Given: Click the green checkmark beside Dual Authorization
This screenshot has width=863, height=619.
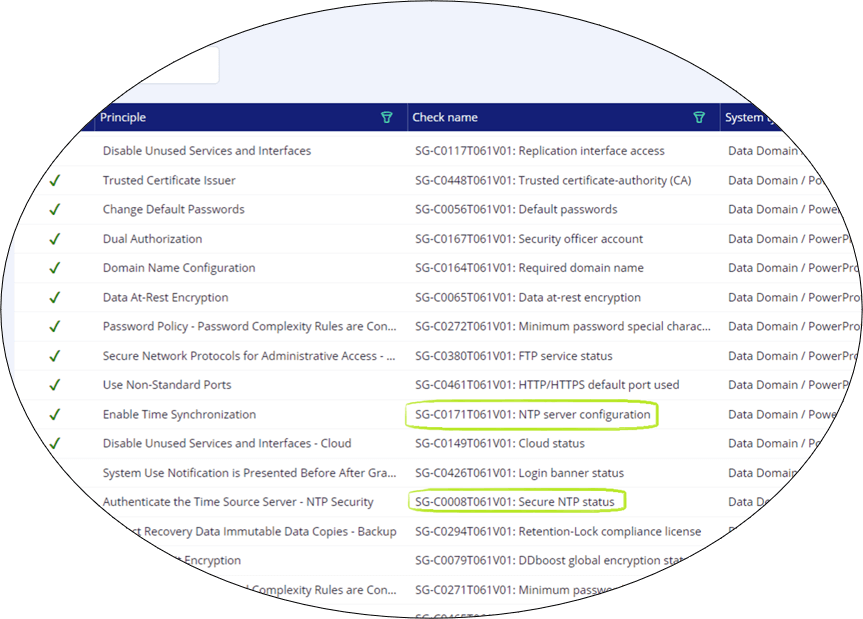Looking at the screenshot, I should pyautogui.click(x=55, y=238).
